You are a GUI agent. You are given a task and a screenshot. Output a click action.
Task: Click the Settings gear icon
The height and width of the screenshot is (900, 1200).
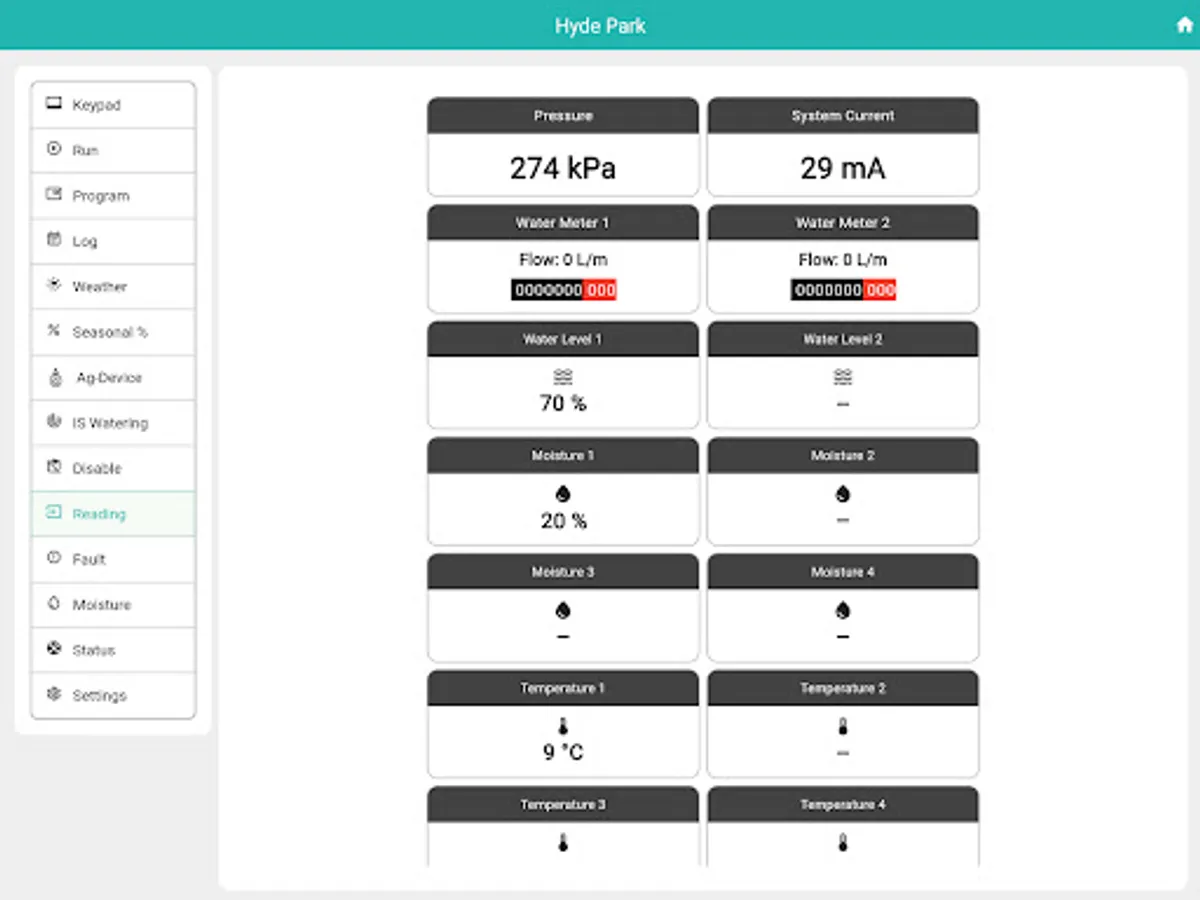(55, 695)
